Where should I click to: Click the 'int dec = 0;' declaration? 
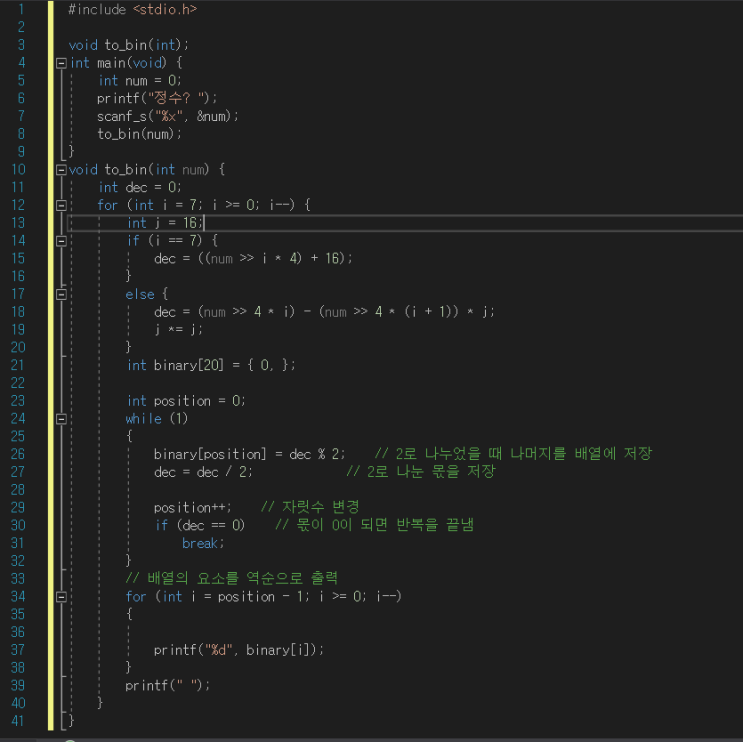click(140, 187)
